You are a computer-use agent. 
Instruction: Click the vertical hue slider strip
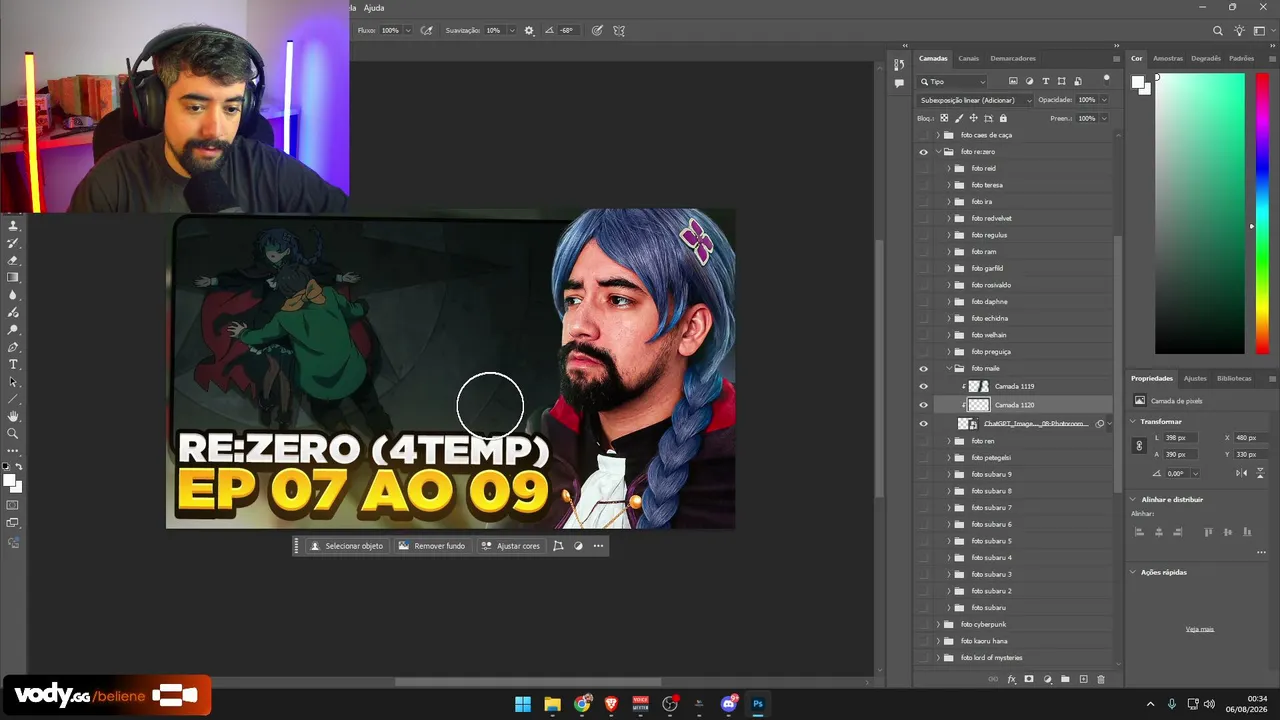[x=1262, y=213]
